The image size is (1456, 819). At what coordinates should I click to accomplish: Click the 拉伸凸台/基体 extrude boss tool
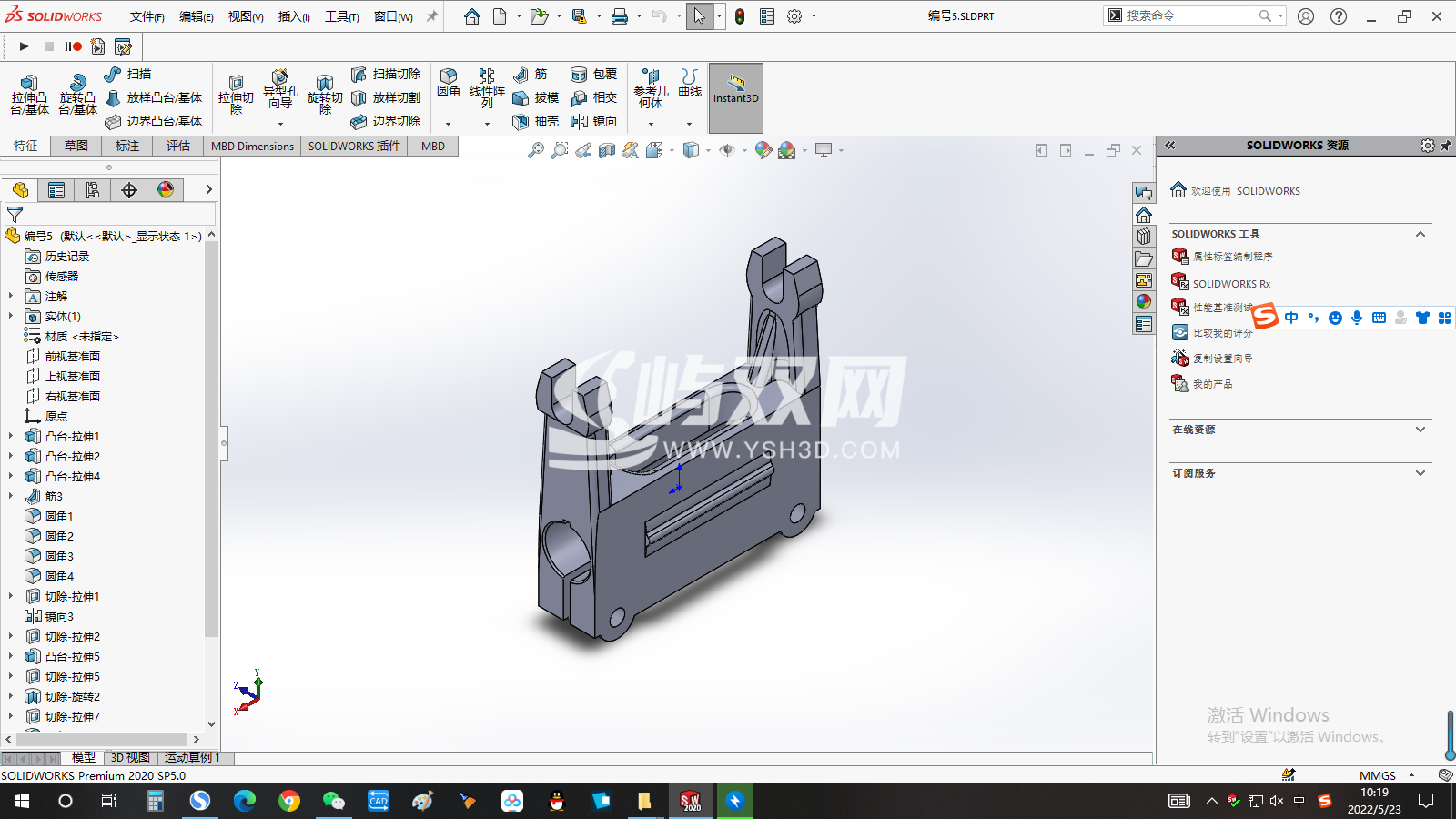click(29, 95)
